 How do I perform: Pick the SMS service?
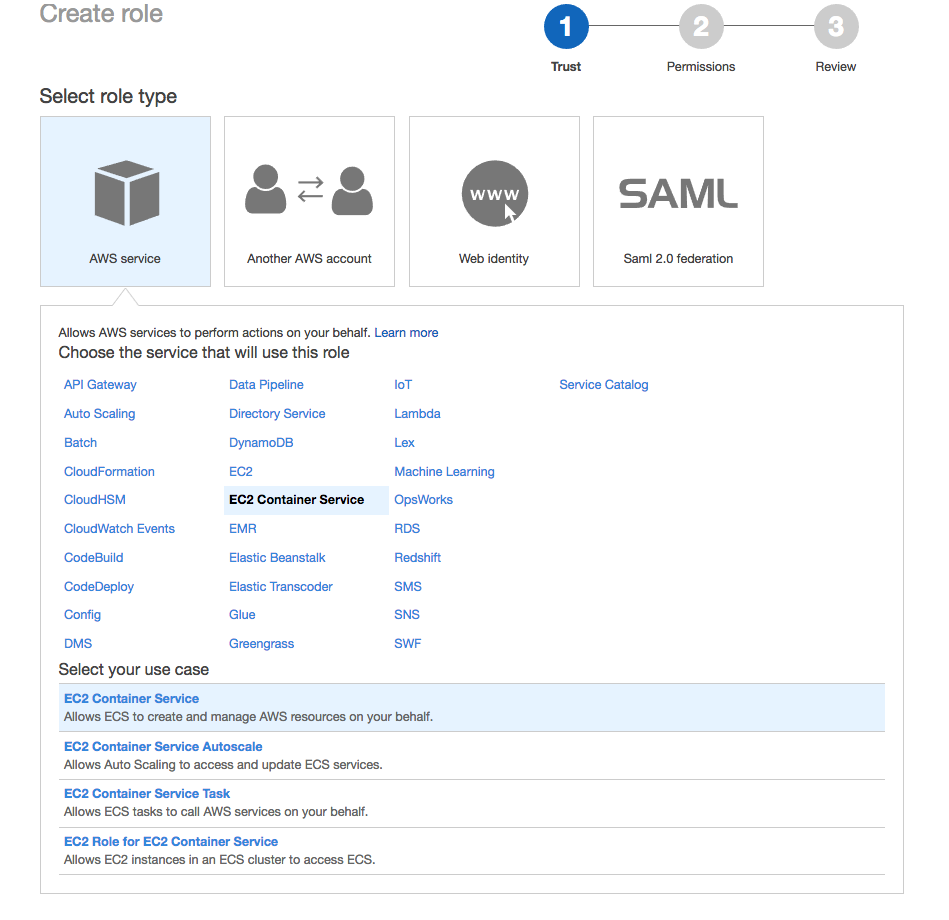click(x=408, y=587)
